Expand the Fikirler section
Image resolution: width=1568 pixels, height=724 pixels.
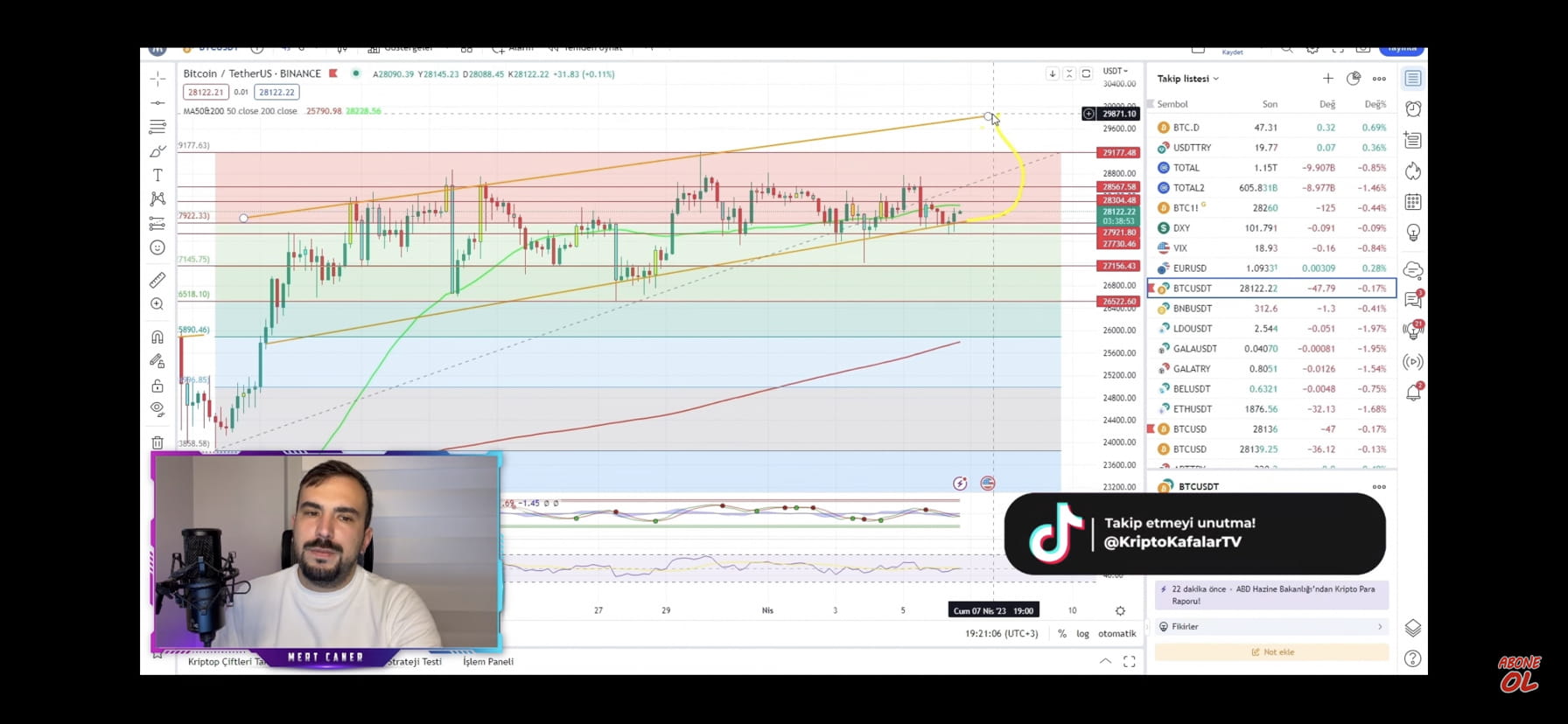click(1271, 627)
